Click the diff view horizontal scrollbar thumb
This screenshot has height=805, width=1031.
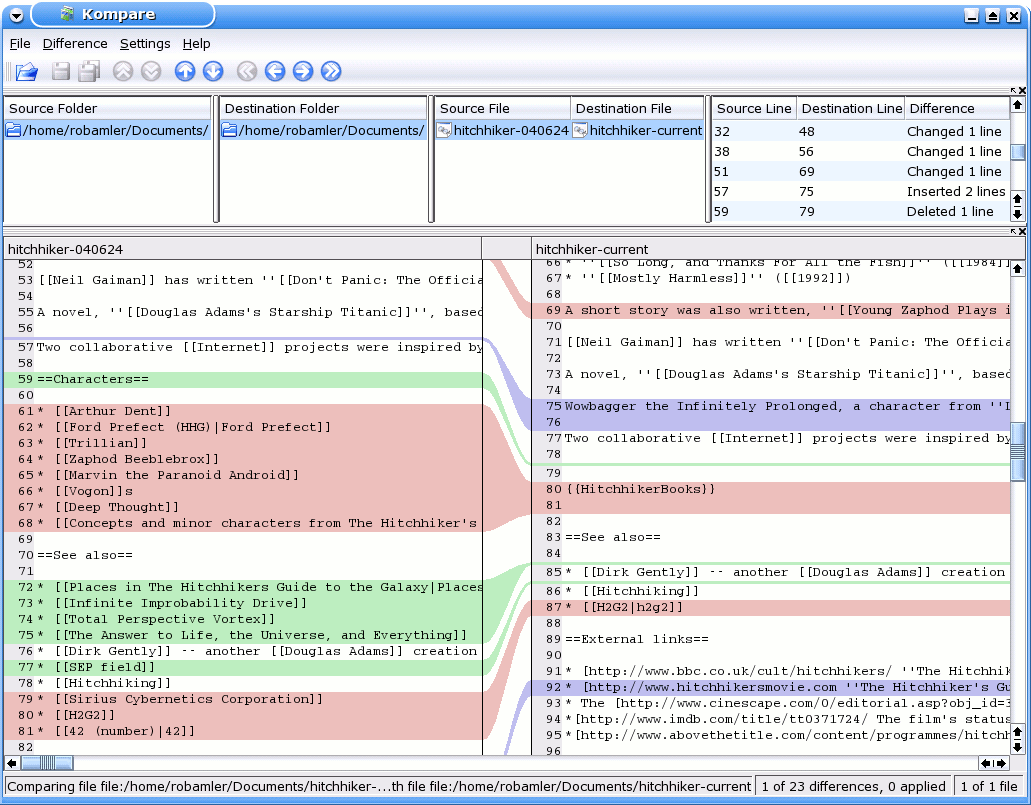(x=47, y=763)
